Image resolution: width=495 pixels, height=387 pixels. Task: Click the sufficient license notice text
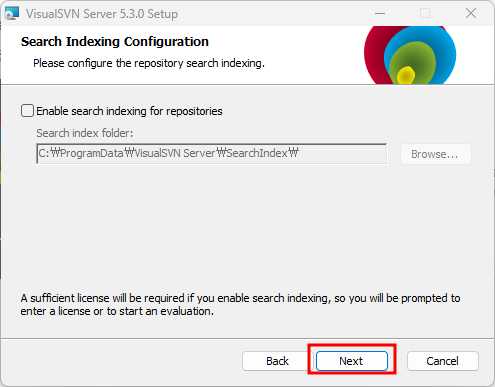click(240, 304)
